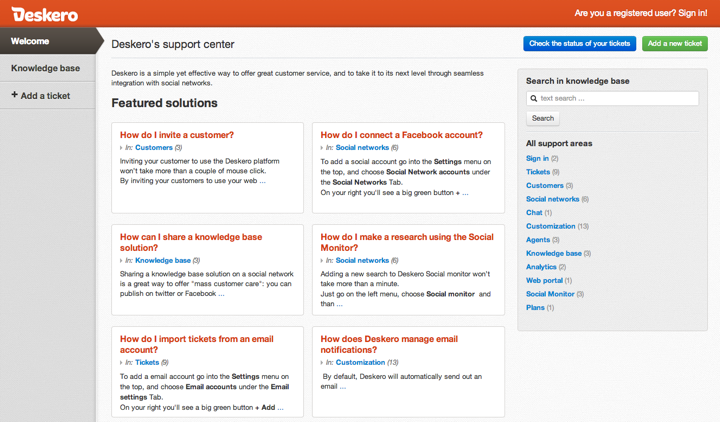
Task: Click Add a new ticket button
Action: (675, 44)
